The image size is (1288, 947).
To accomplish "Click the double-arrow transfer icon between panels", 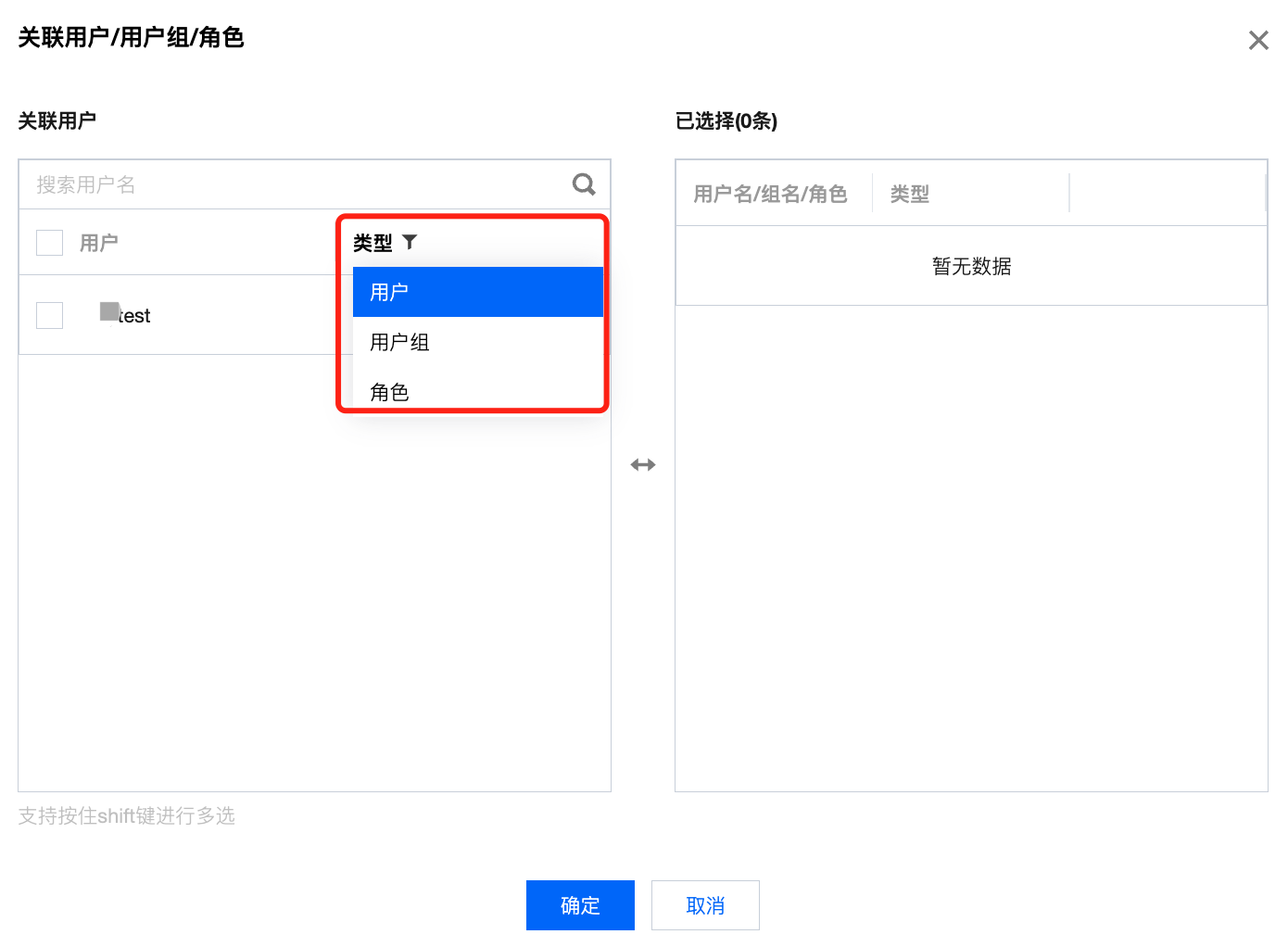I will [643, 464].
